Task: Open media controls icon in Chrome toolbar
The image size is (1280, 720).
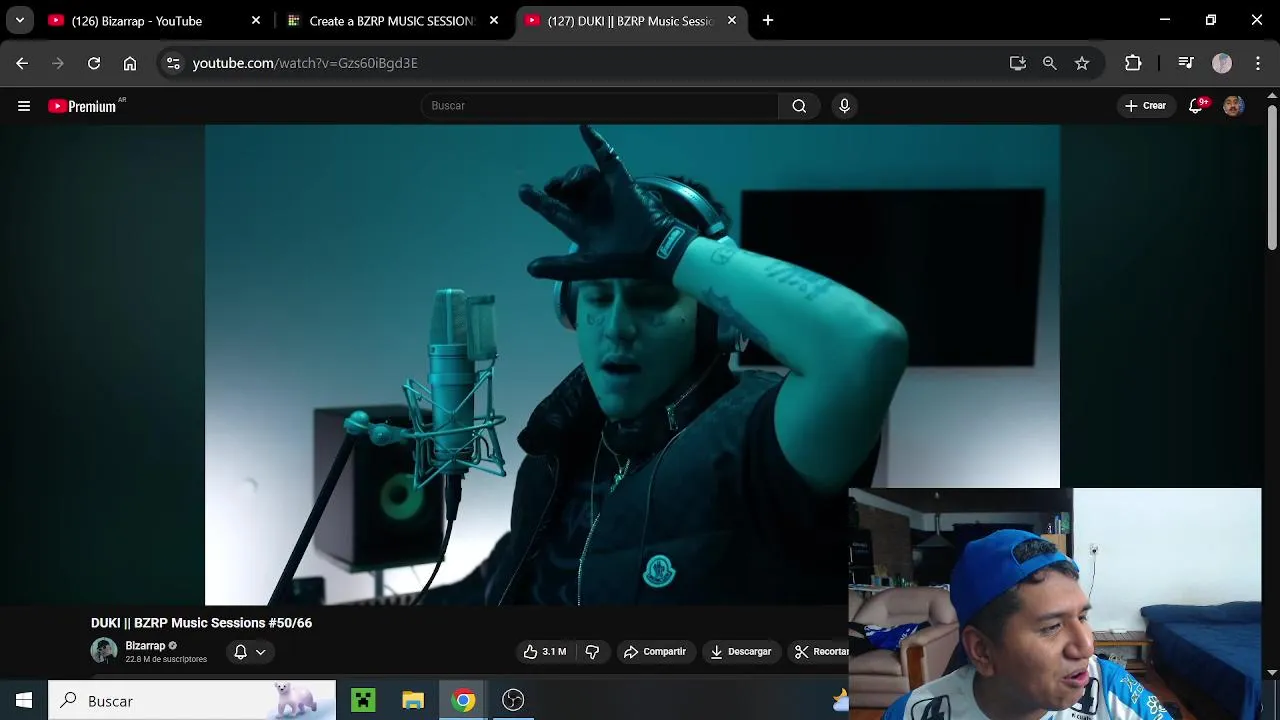Action: coord(1186,63)
